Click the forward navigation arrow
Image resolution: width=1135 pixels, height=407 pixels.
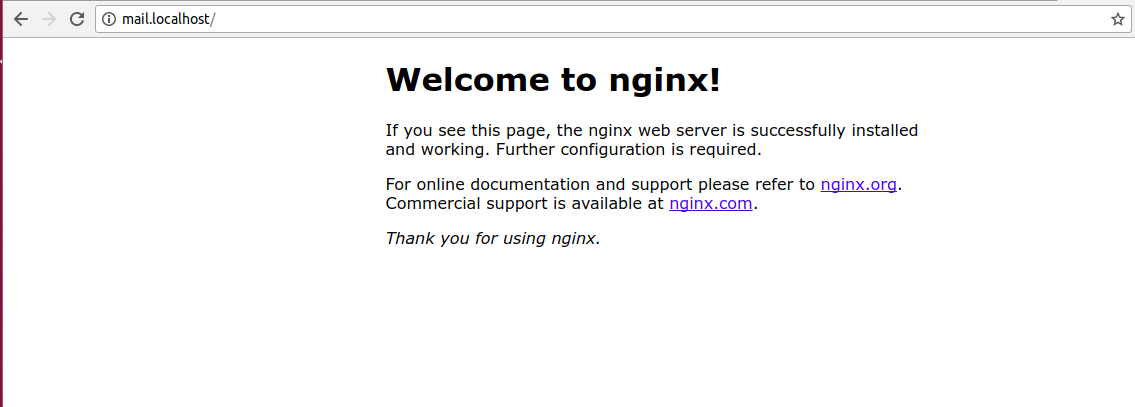(48, 20)
